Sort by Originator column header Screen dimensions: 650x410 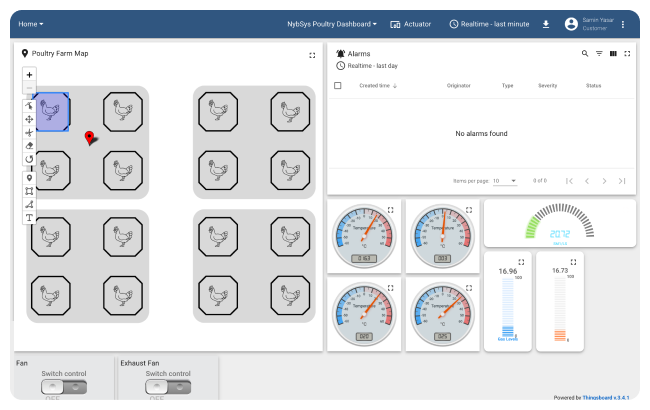point(458,85)
